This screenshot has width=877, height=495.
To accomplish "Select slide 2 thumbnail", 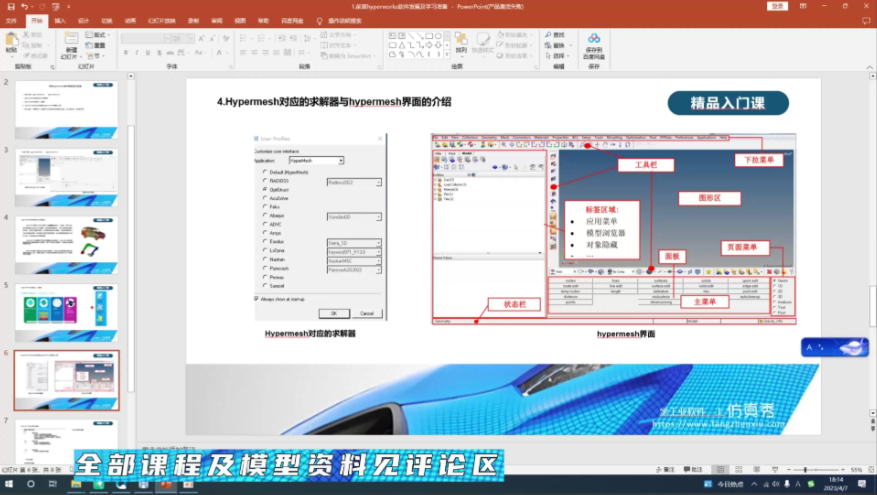I will coord(67,110).
